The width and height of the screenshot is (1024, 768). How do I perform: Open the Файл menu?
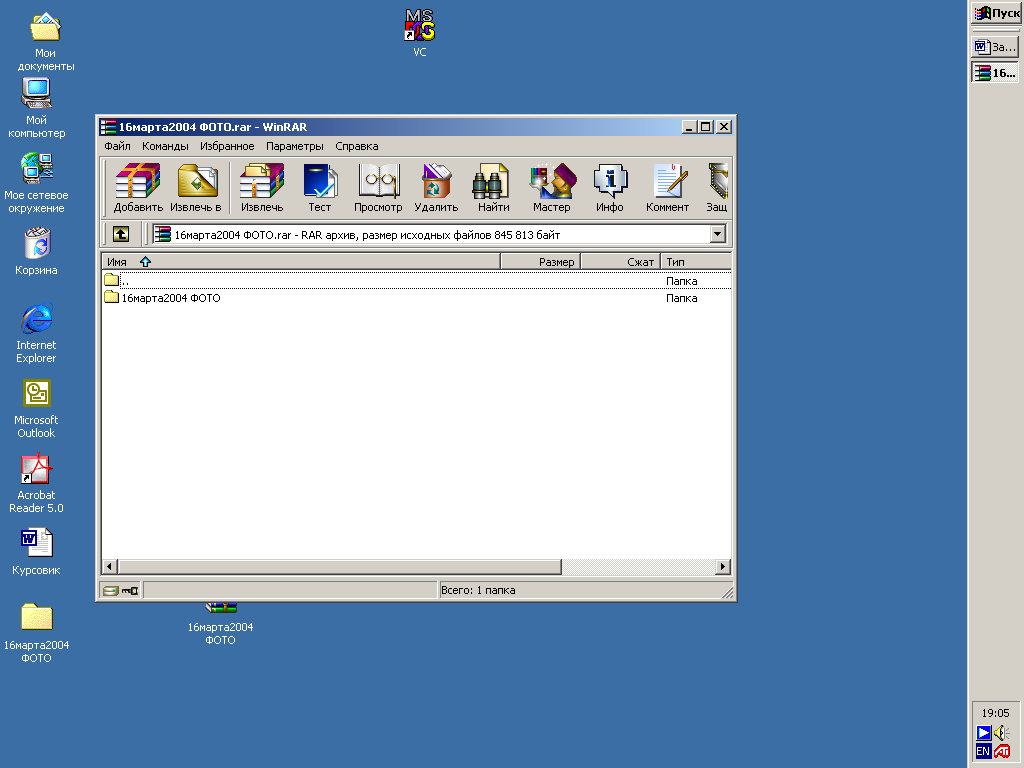tap(118, 146)
